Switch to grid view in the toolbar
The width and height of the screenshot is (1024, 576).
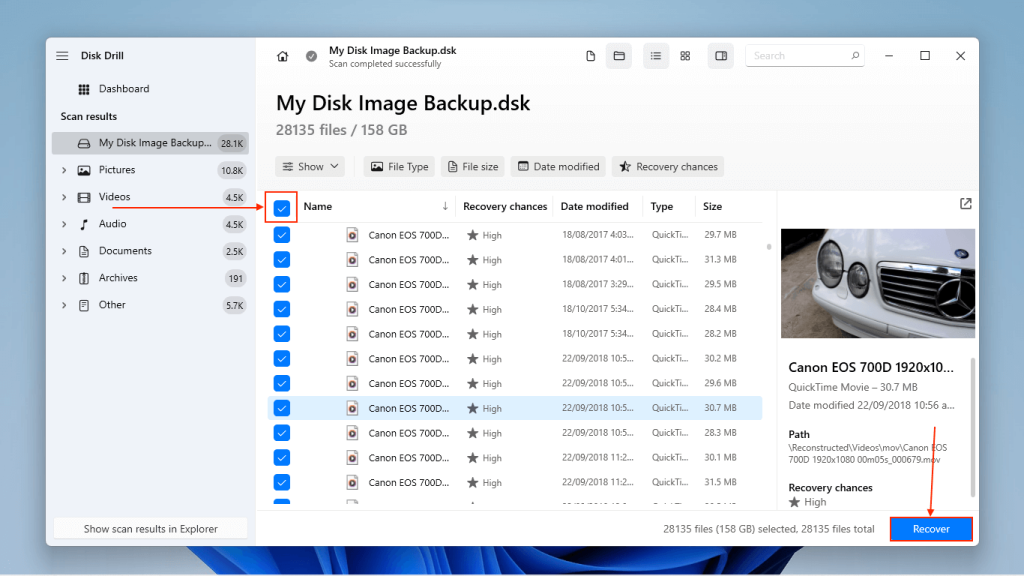(x=685, y=56)
